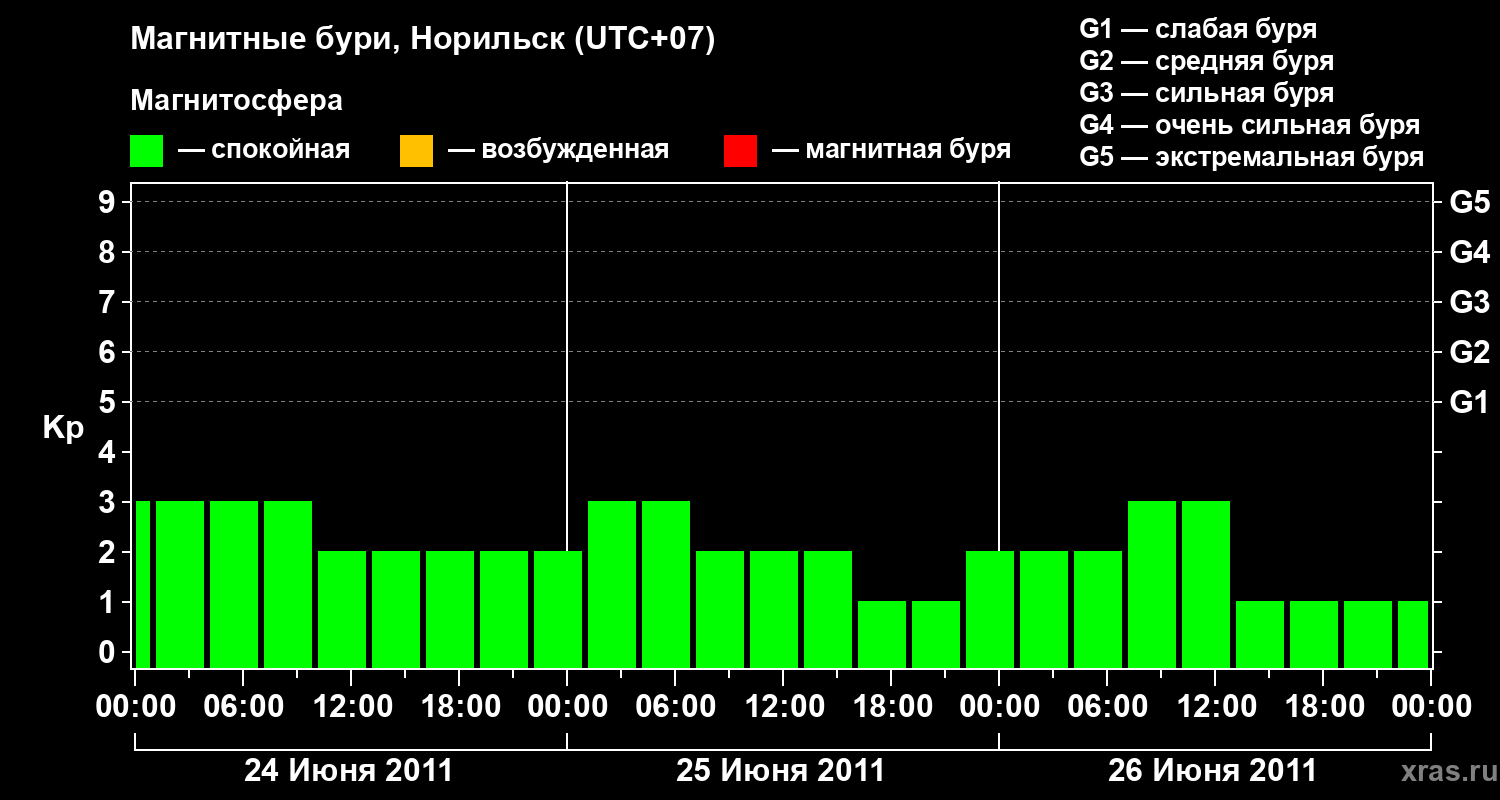Click the Kp 2 bar crossing 06:00 on 26 June
1500x800 pixels.
point(1098,609)
